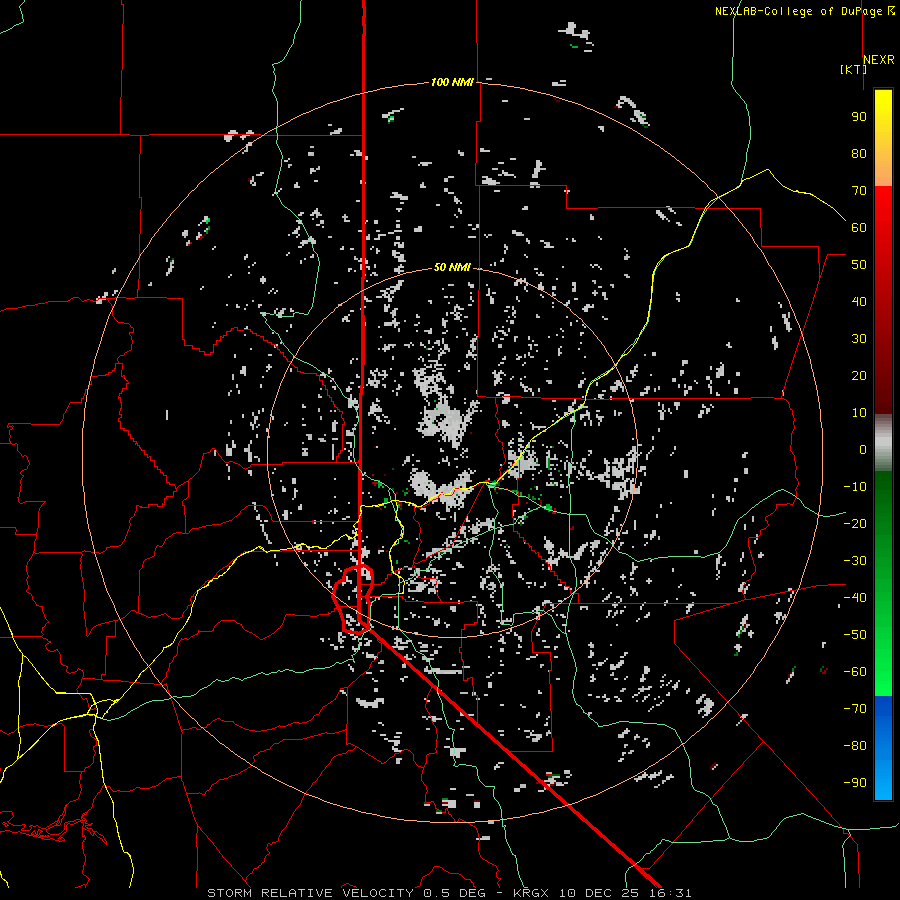This screenshot has height=900, width=900.
Task: Select the NEXR label above the color scale
Action: 879,60
